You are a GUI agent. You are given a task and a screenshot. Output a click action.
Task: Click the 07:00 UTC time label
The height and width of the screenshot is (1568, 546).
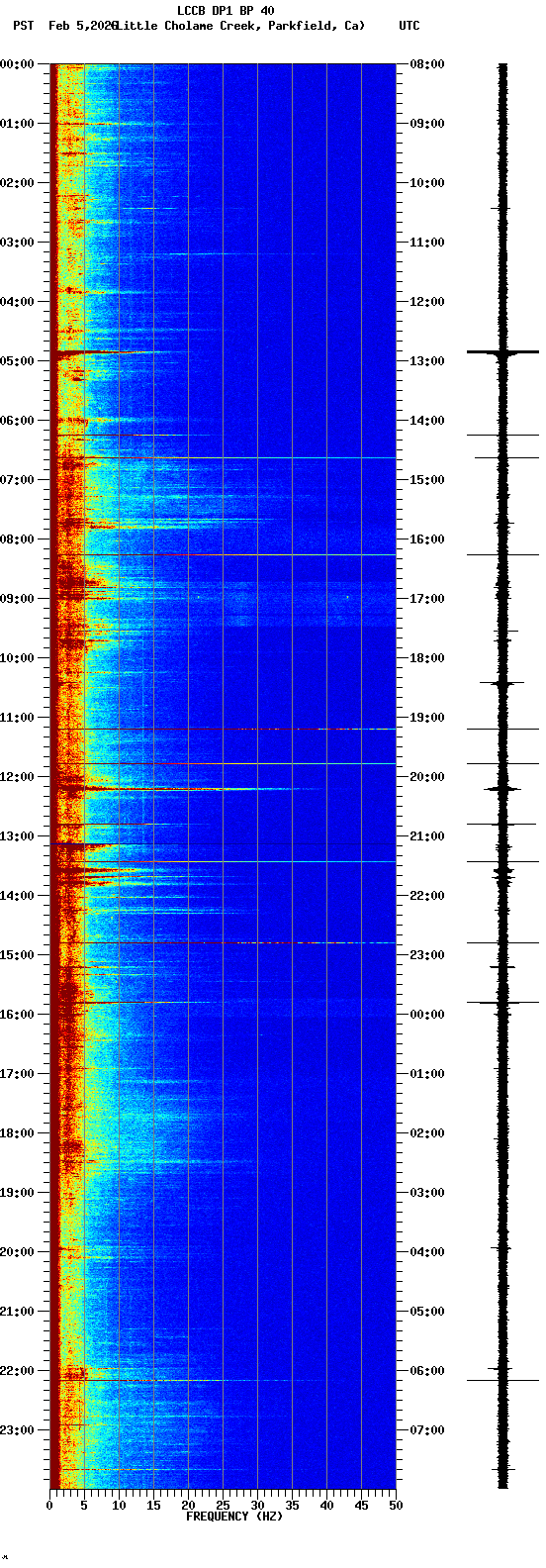pyautogui.click(x=426, y=1430)
